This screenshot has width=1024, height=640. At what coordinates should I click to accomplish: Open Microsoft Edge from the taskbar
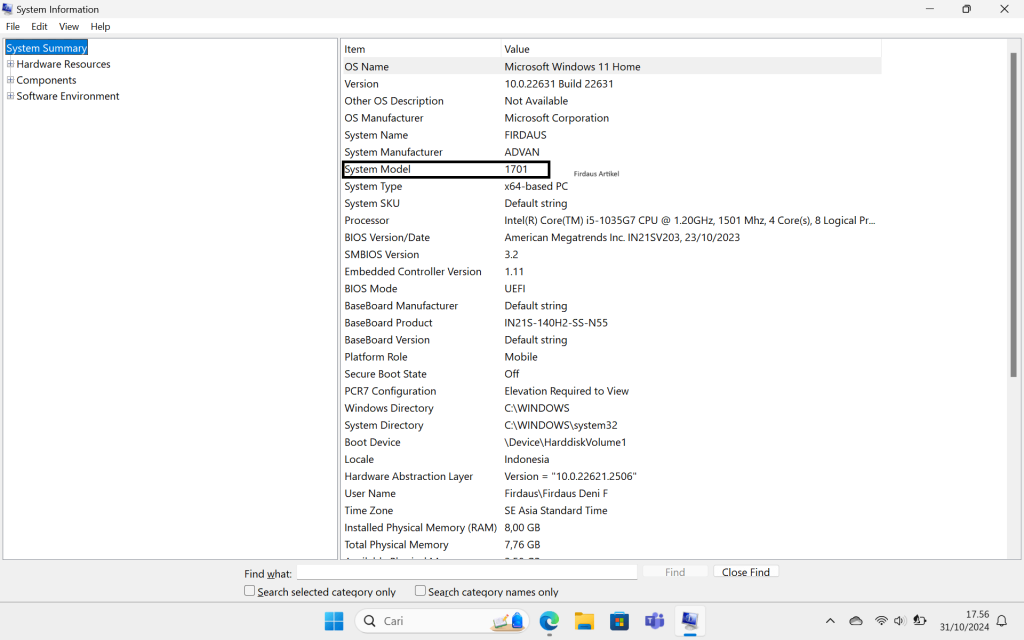(549, 621)
